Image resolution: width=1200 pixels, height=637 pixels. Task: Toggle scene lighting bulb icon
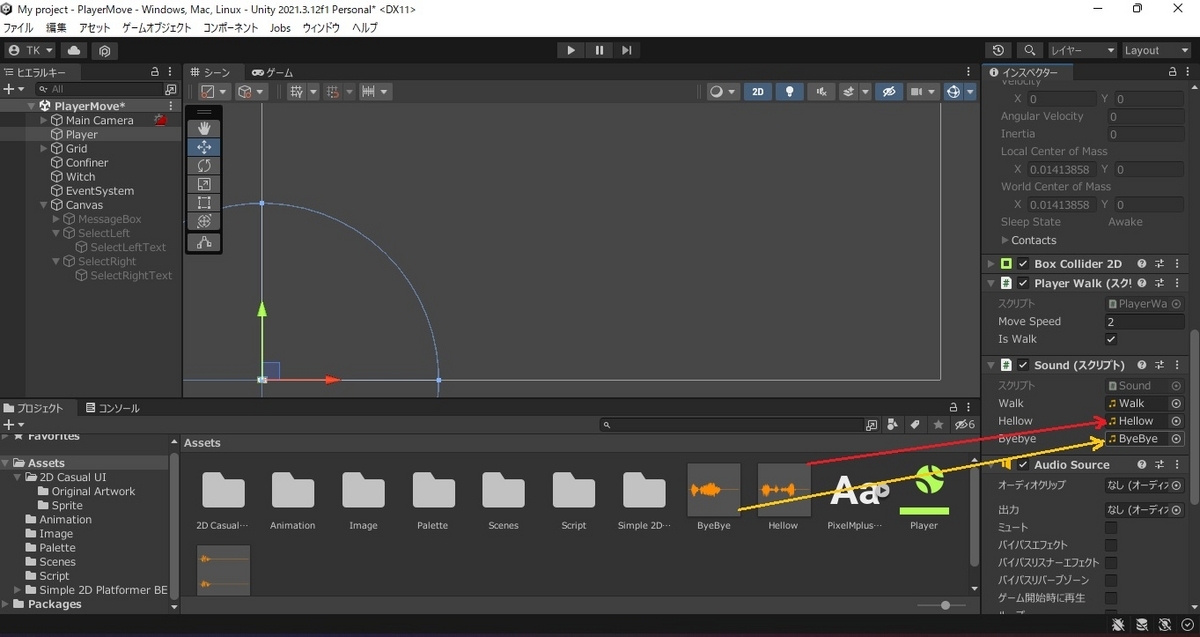pyautogui.click(x=790, y=91)
